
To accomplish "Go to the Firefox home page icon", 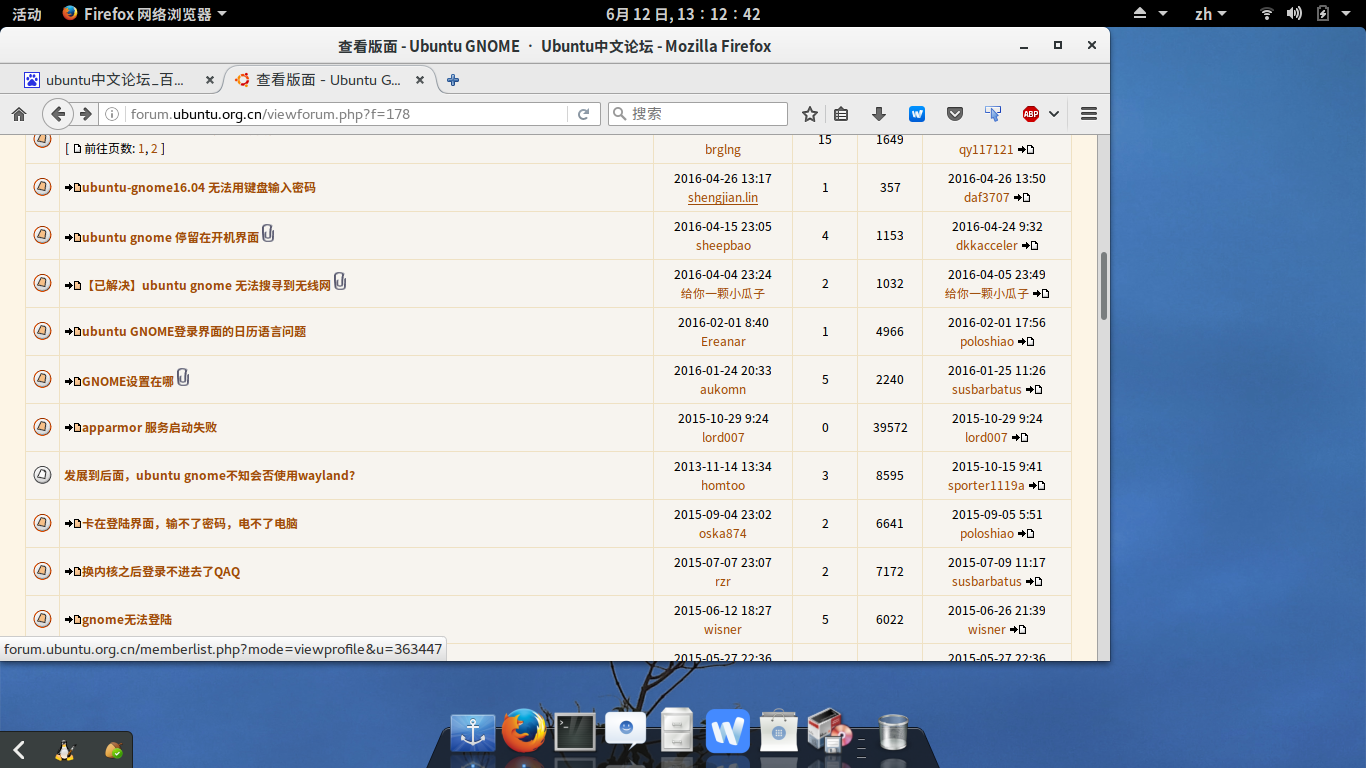I will (18, 114).
